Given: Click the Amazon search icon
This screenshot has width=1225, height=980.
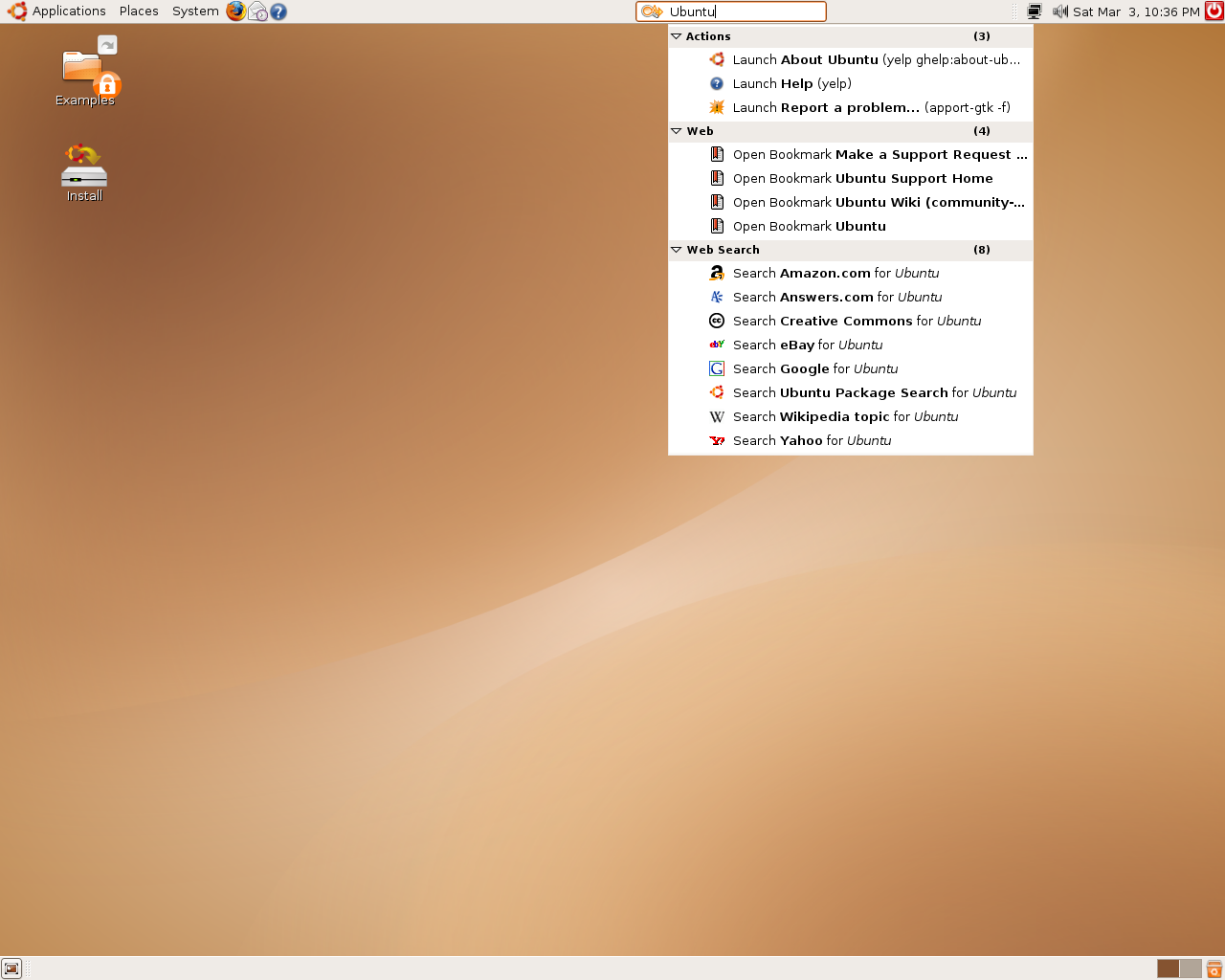Looking at the screenshot, I should pos(717,273).
